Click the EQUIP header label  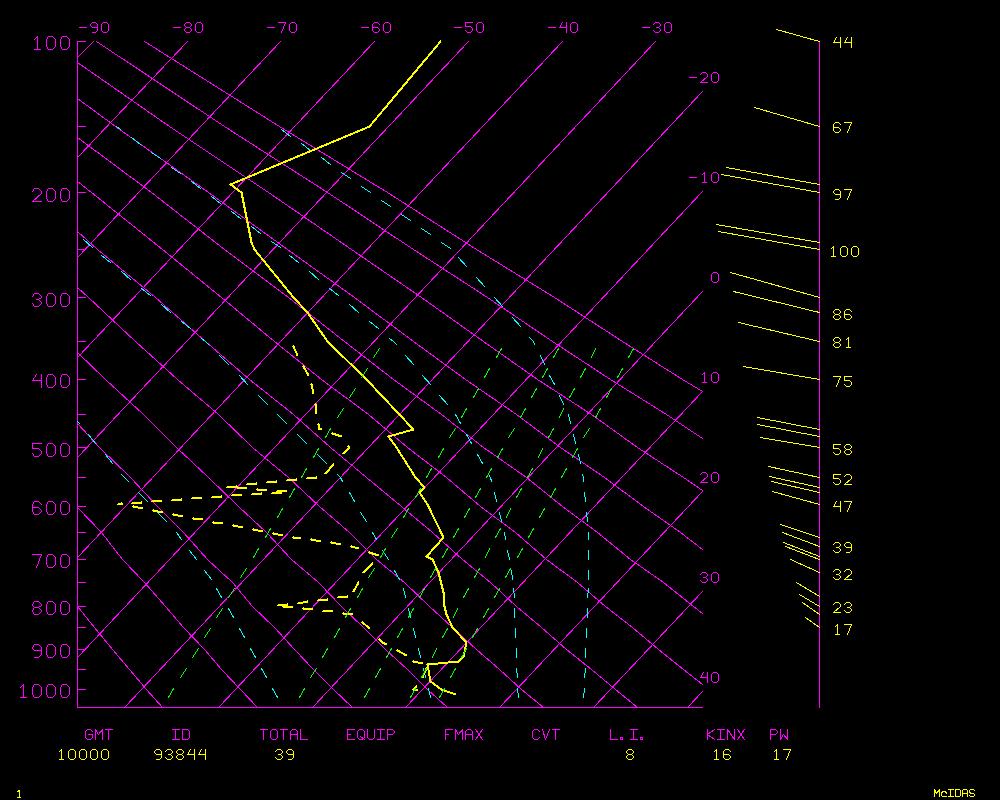point(371,735)
